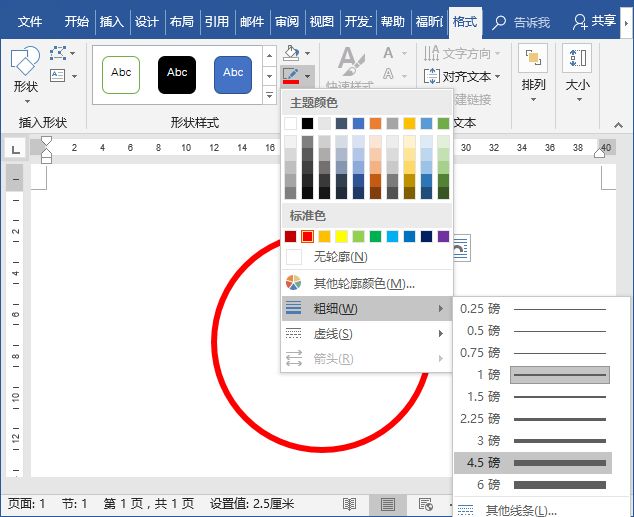Click the 粗细 line weight icon

coord(294,308)
